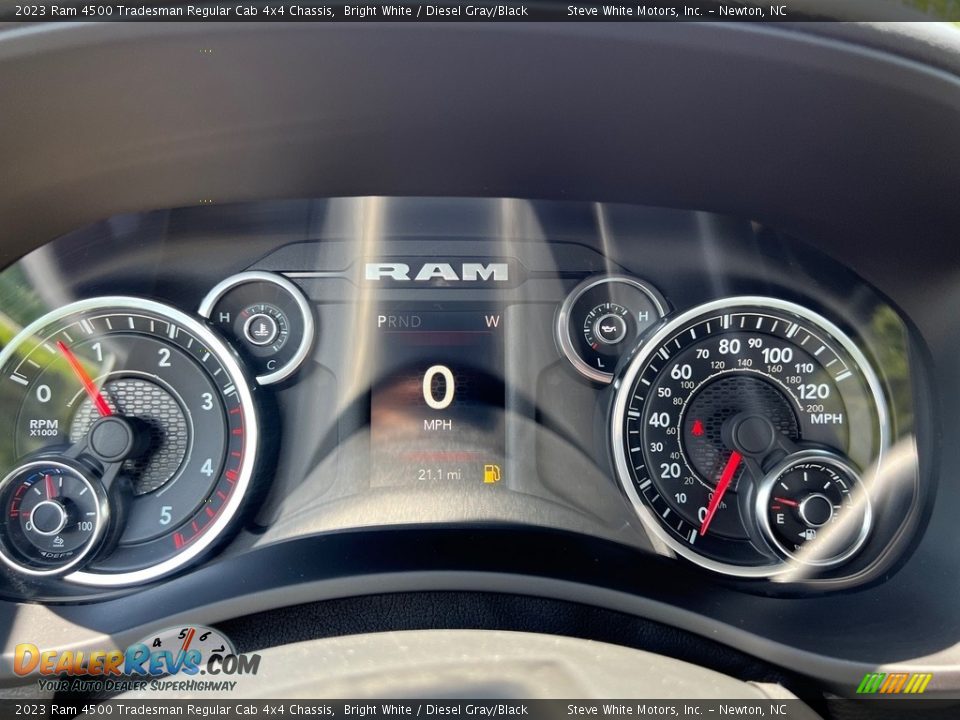Click the MPH label on speedometer dial

[826, 419]
